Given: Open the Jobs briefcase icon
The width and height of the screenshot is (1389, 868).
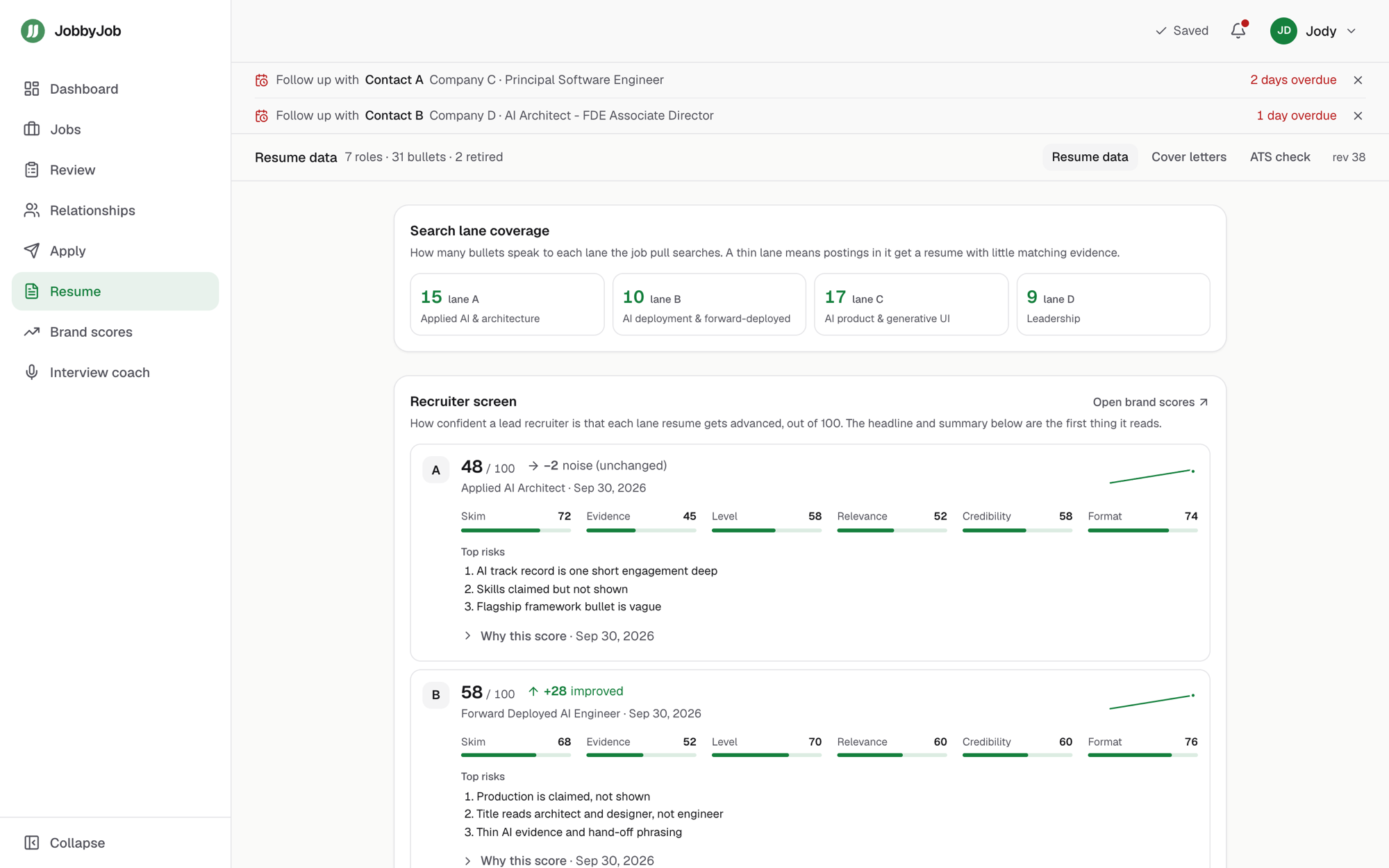Looking at the screenshot, I should tap(31, 129).
